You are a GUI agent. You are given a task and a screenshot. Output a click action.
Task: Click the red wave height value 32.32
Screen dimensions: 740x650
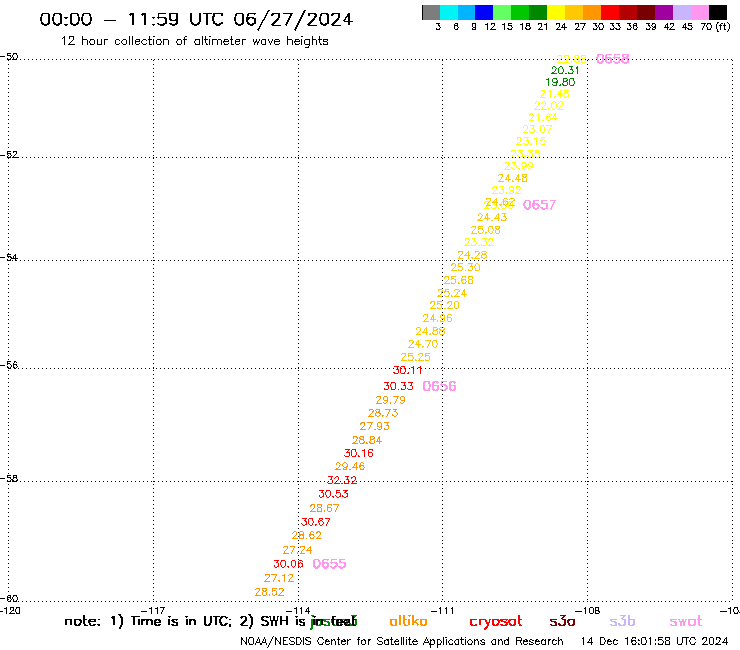[x=342, y=481]
